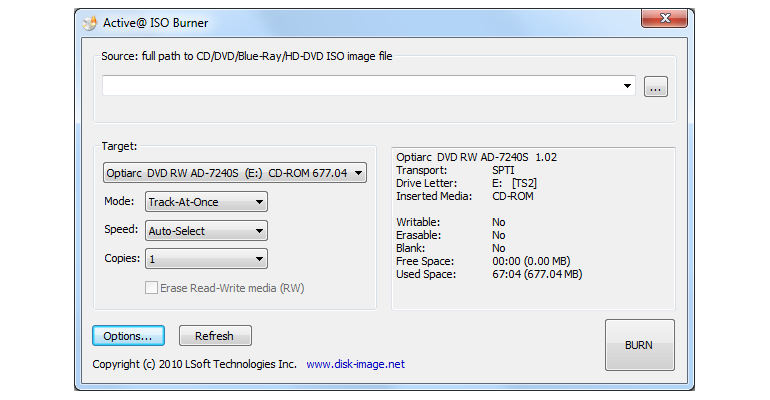Click the 'E: [TS2]' drive letter value
This screenshot has width=770, height=400.
514,183
